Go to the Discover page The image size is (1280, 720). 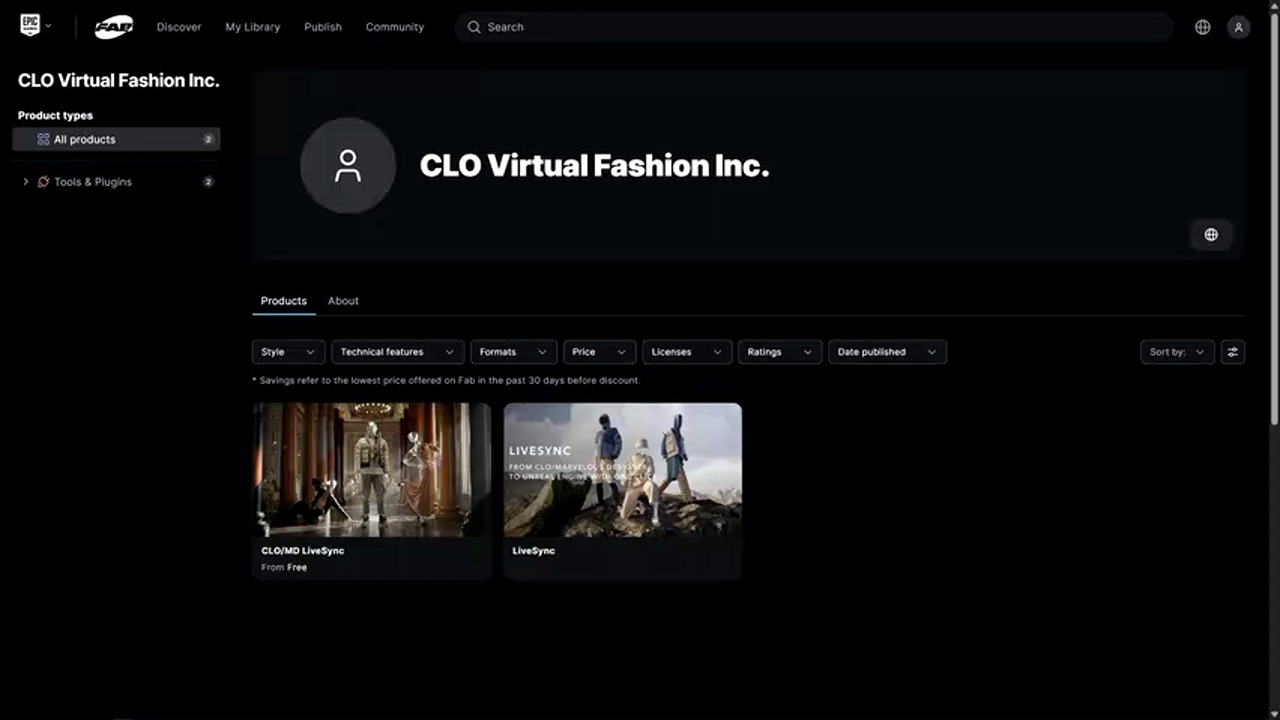click(179, 27)
